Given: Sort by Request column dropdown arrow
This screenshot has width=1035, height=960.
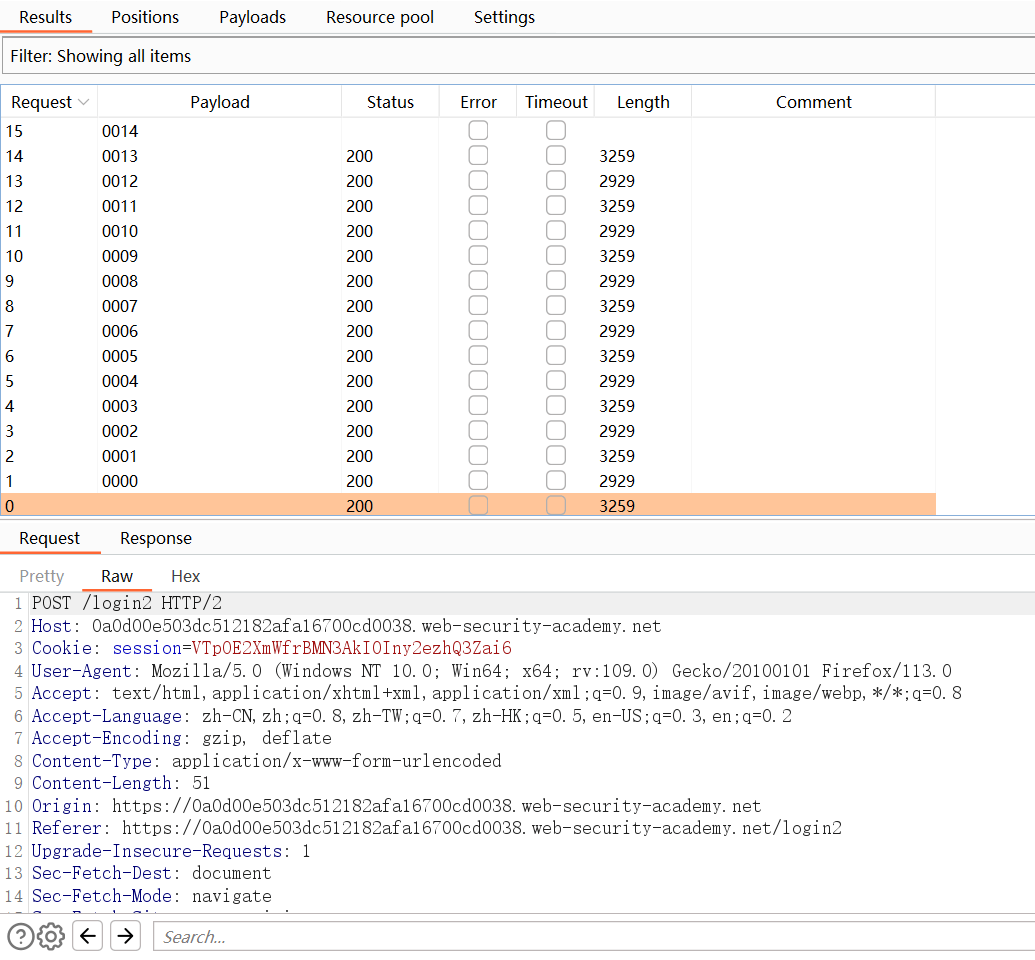Looking at the screenshot, I should 84,102.
